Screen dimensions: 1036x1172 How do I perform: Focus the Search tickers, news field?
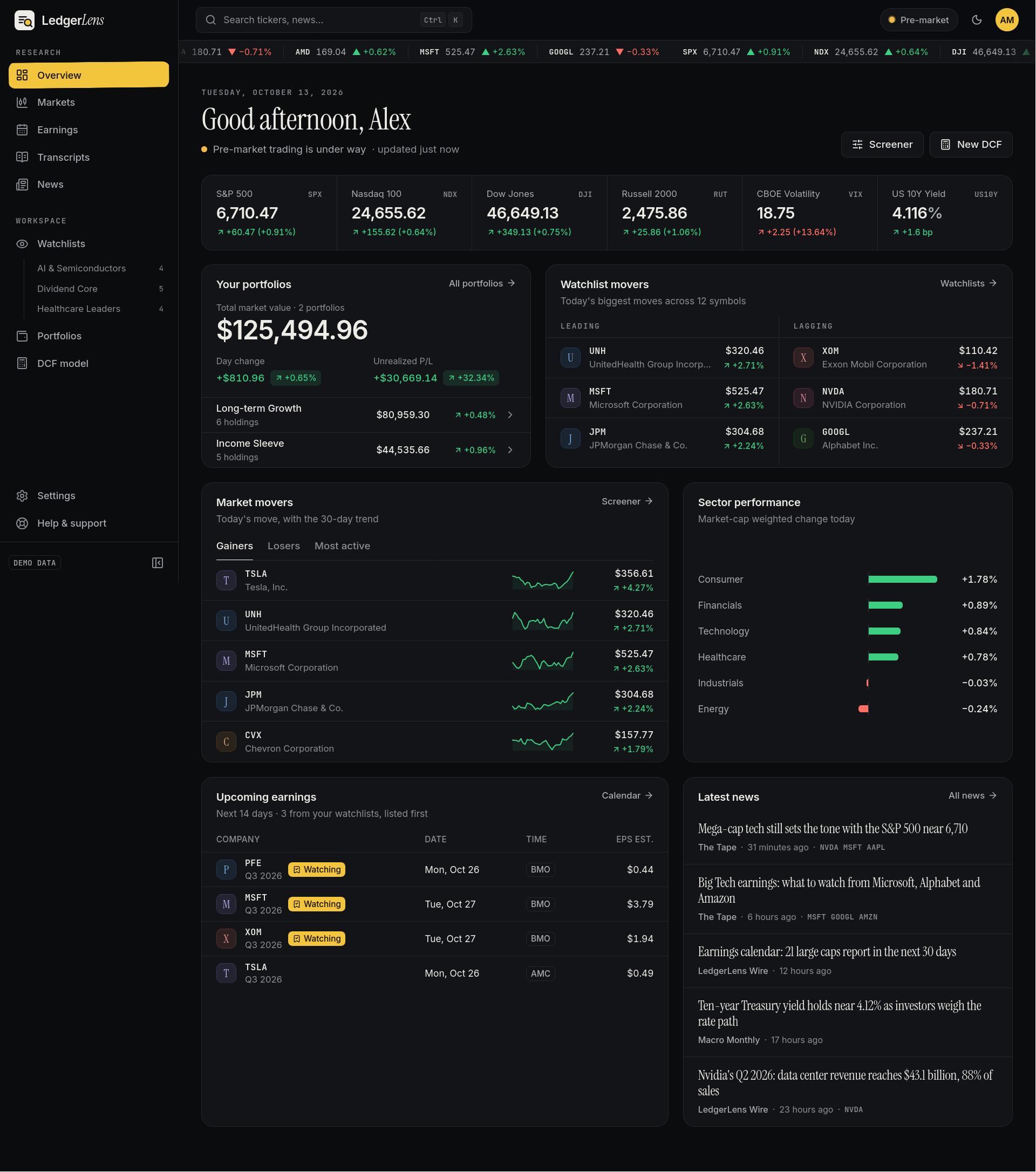click(333, 20)
